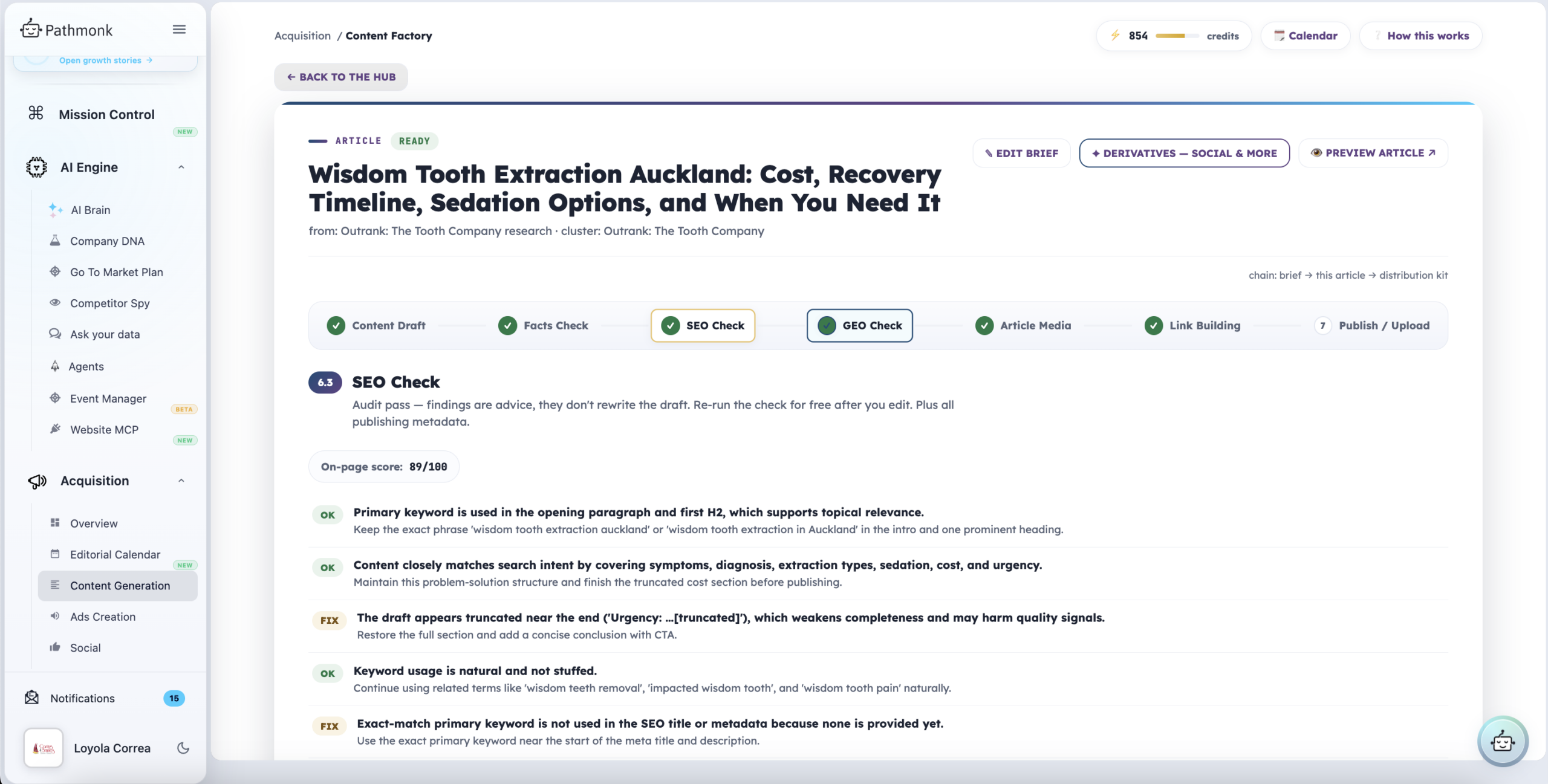Click the Edit Brief button

coord(1021,153)
